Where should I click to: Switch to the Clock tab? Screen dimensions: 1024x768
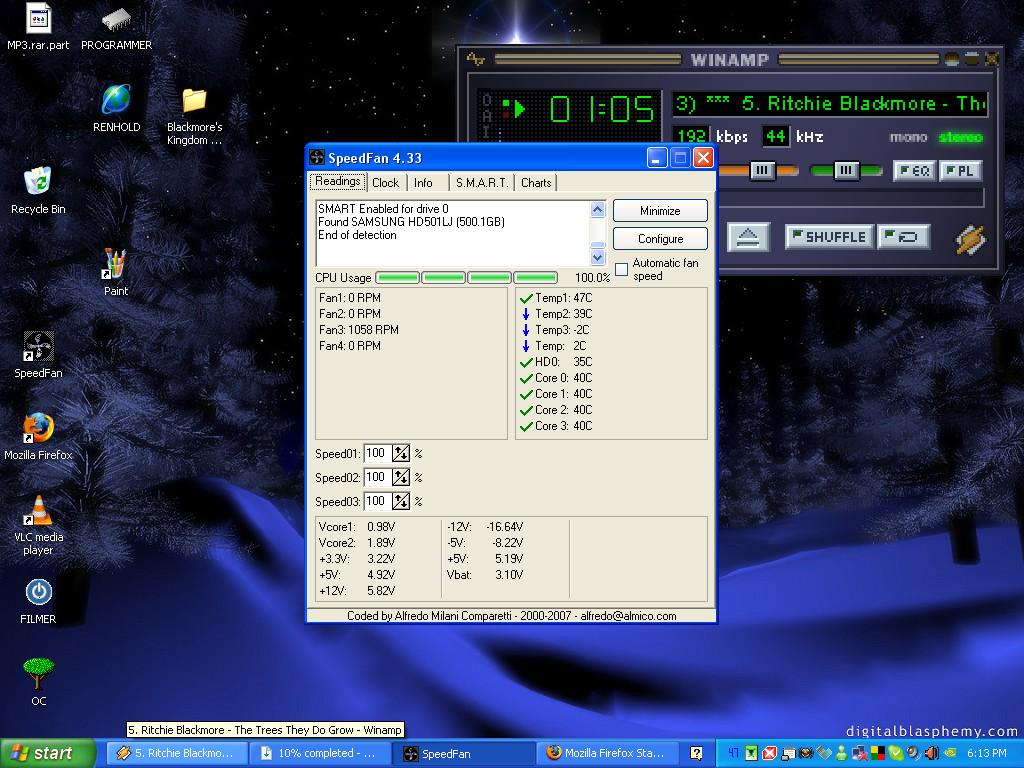385,183
